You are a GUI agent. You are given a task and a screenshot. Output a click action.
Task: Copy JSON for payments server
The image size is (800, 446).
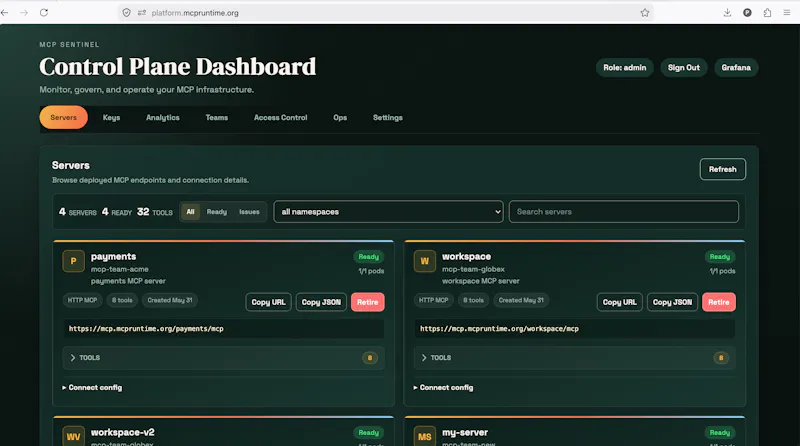(321, 302)
